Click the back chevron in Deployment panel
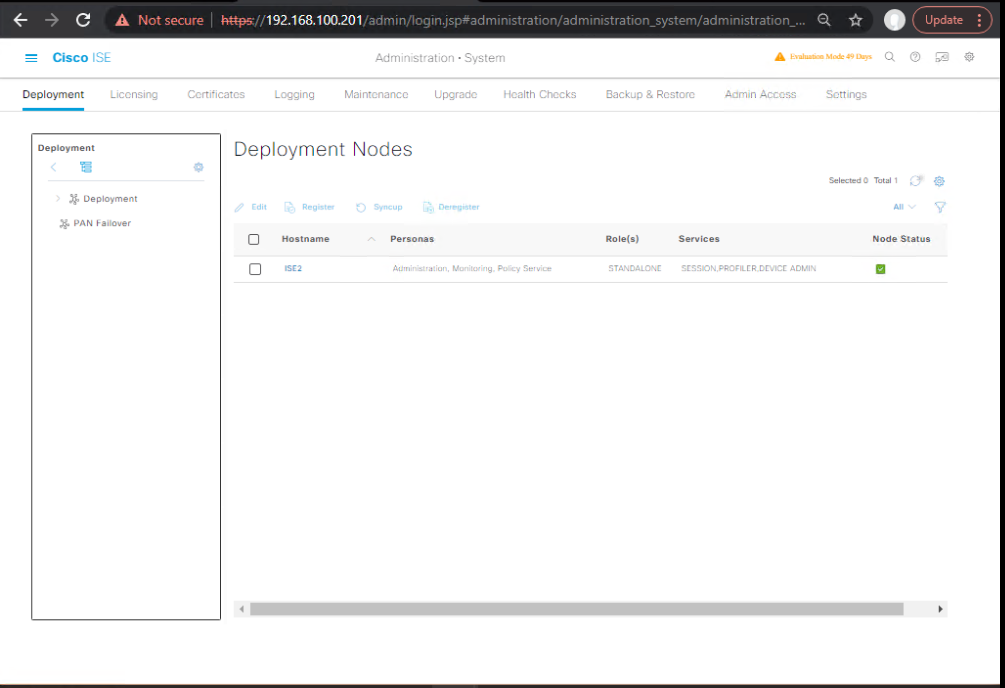This screenshot has width=1005, height=688. tap(54, 167)
